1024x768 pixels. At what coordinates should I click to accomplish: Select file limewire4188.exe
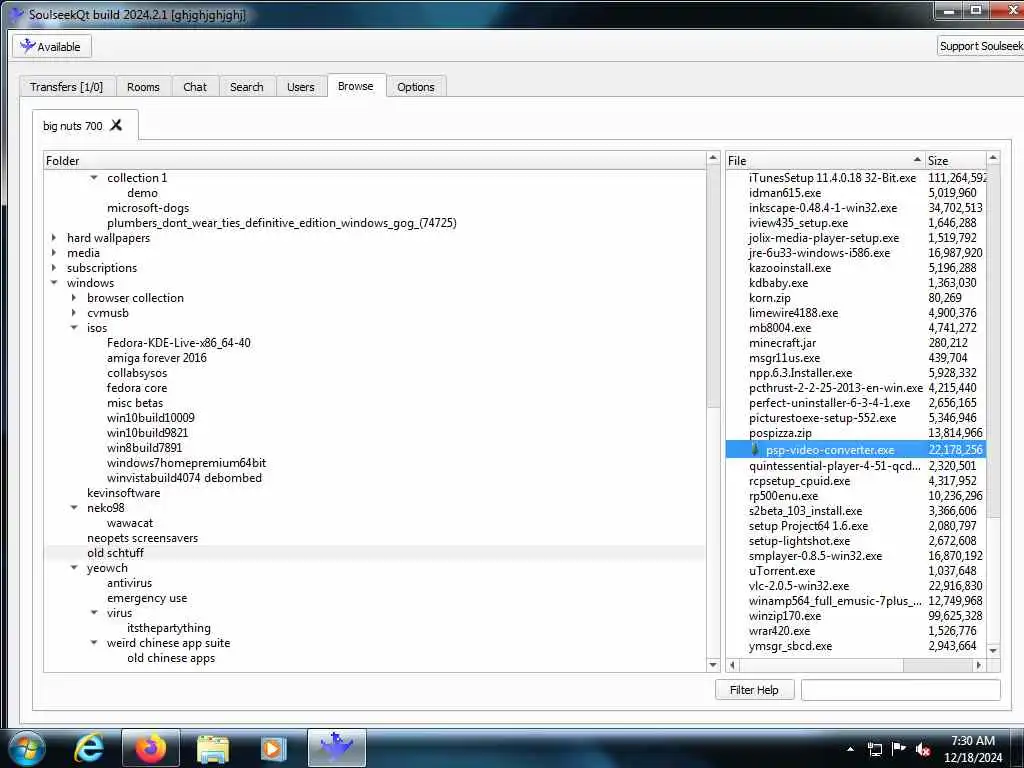point(793,313)
